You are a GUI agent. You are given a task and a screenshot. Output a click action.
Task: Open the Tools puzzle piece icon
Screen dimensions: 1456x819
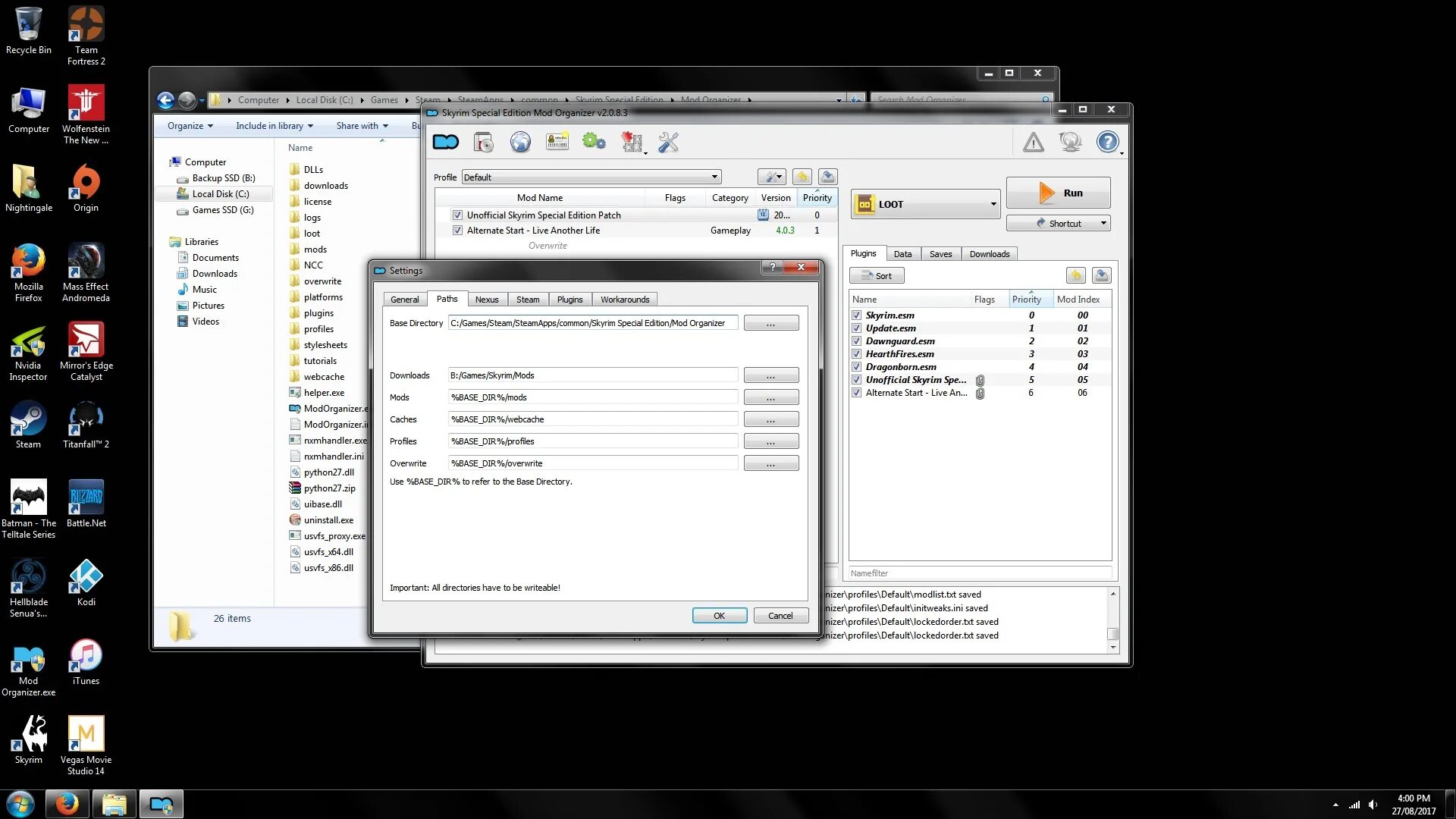click(x=632, y=142)
